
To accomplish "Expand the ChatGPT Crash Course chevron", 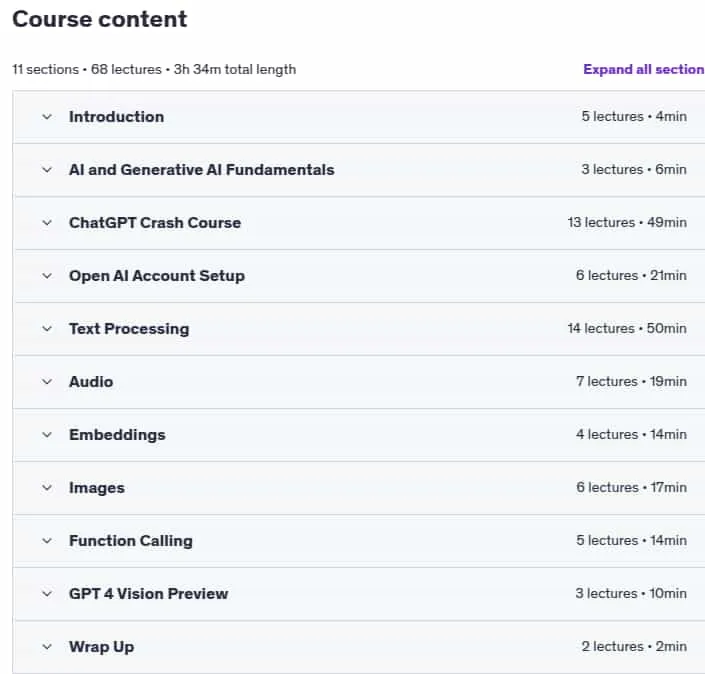I will click(x=47, y=223).
